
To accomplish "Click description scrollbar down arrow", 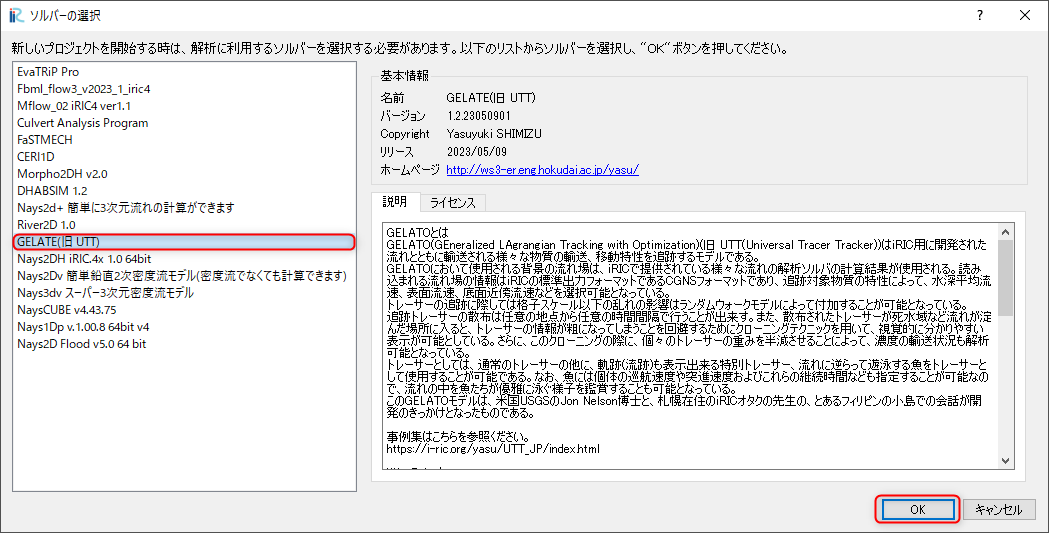I will point(1006,461).
